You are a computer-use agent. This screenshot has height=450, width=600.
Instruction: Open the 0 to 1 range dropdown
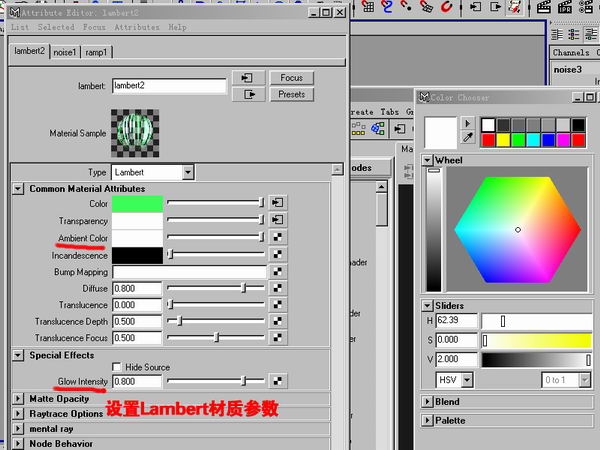pyautogui.click(x=585, y=380)
